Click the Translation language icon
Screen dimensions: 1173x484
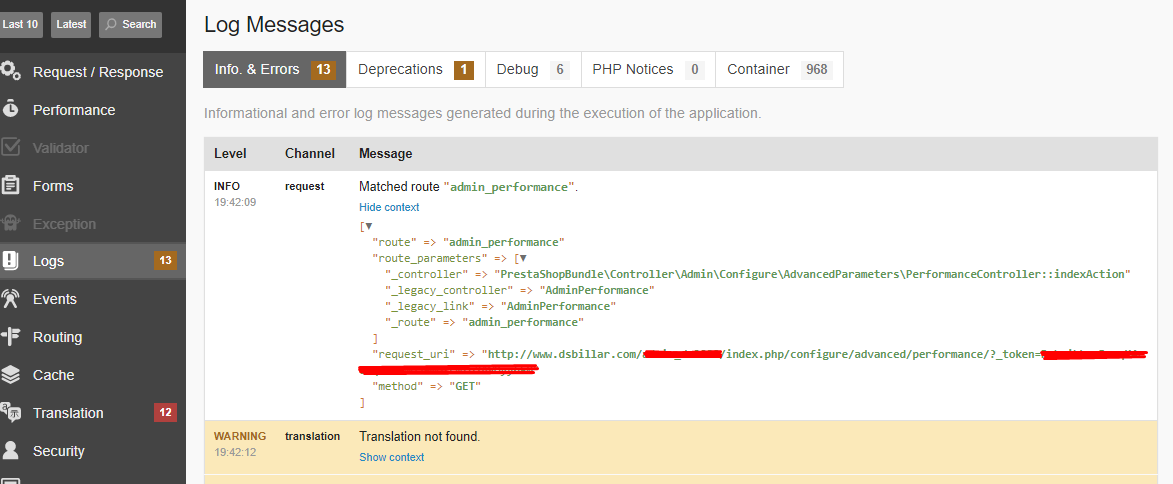pos(11,412)
